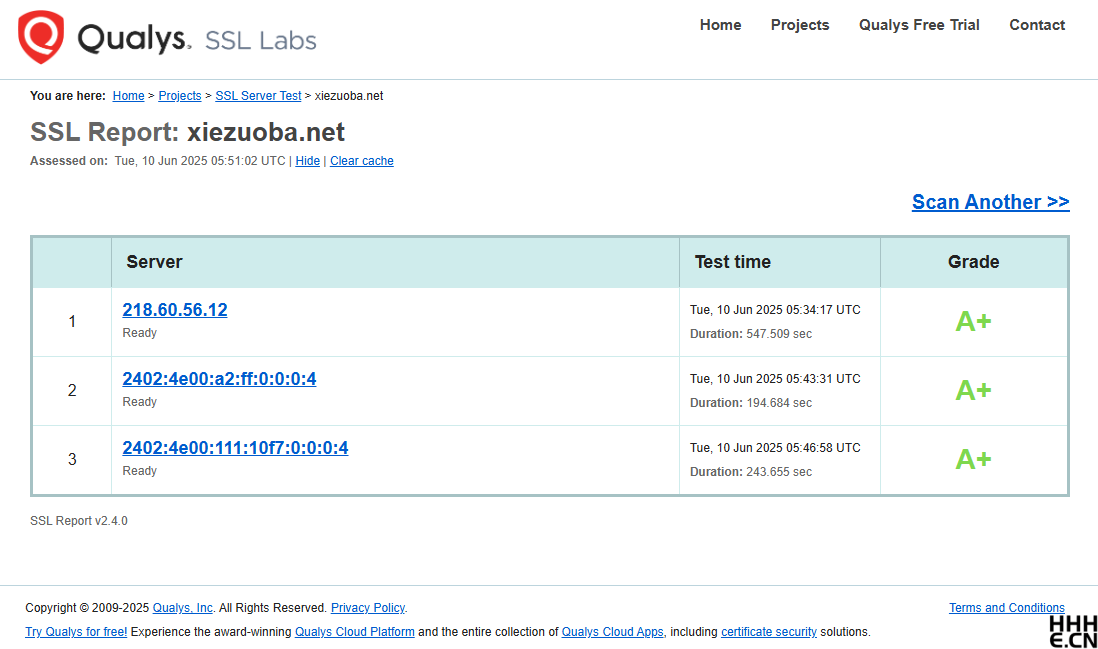Open report for 2402:4e00:111:10f7:0:0:0:4
Viewport: 1098px width, 649px height.
coord(235,447)
